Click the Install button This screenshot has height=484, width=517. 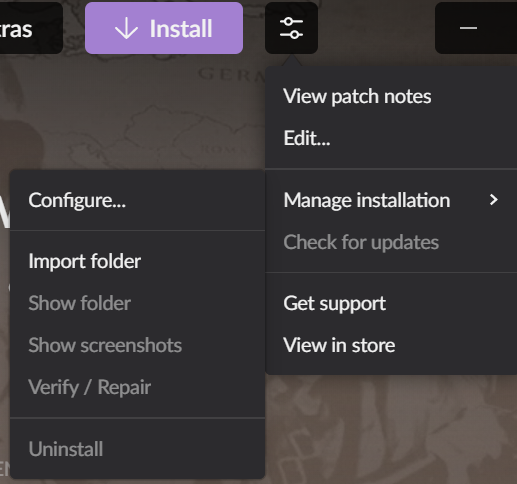[x=164, y=28]
